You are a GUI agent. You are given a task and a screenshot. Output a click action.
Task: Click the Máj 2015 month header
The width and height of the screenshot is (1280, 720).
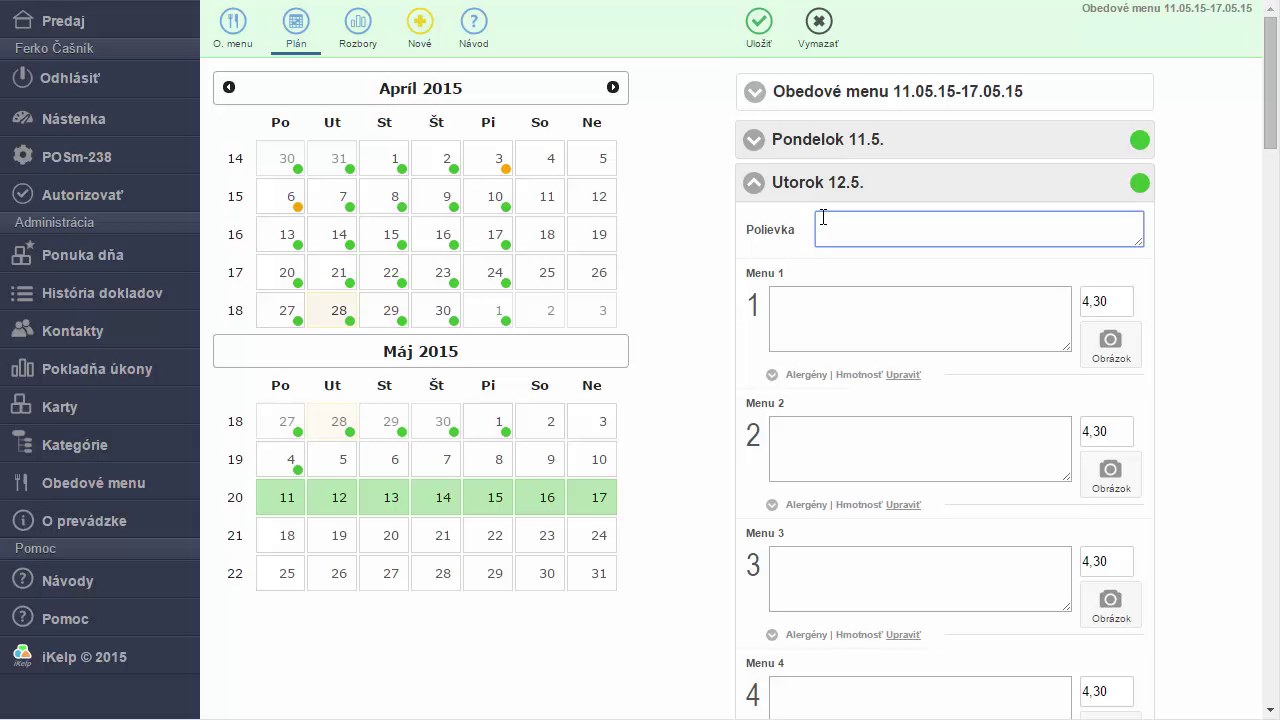pos(421,351)
